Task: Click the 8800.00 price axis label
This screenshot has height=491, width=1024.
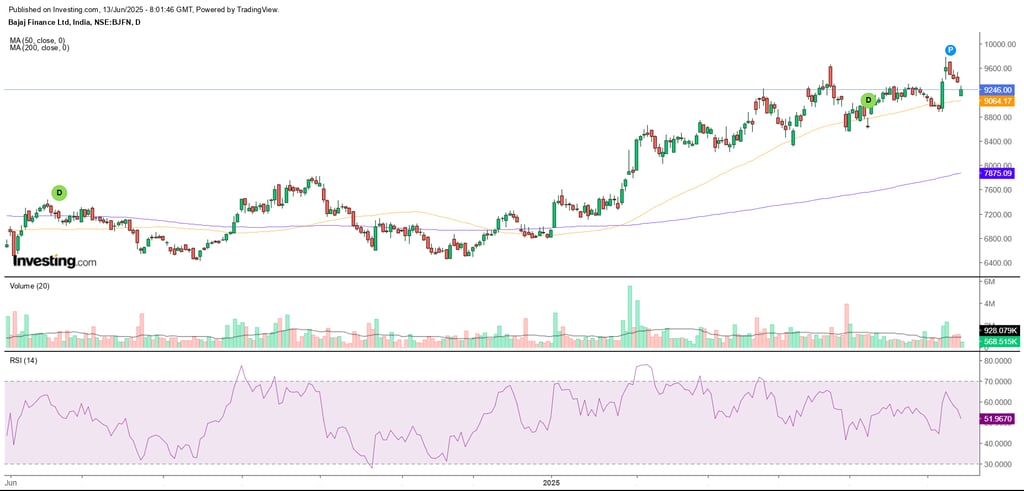Action: click(x=1000, y=118)
